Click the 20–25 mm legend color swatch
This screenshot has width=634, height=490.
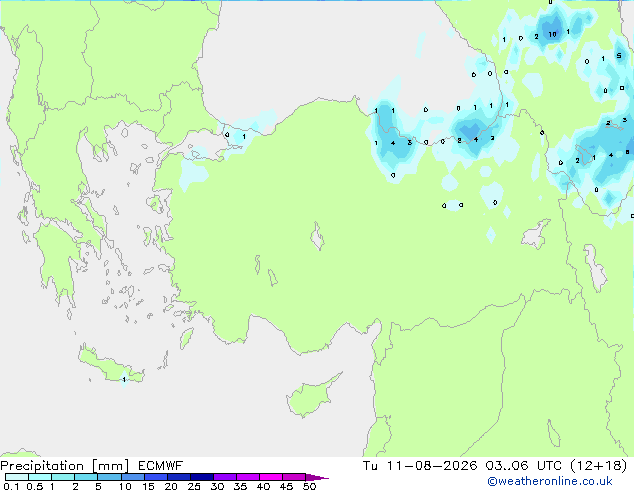pos(179,477)
